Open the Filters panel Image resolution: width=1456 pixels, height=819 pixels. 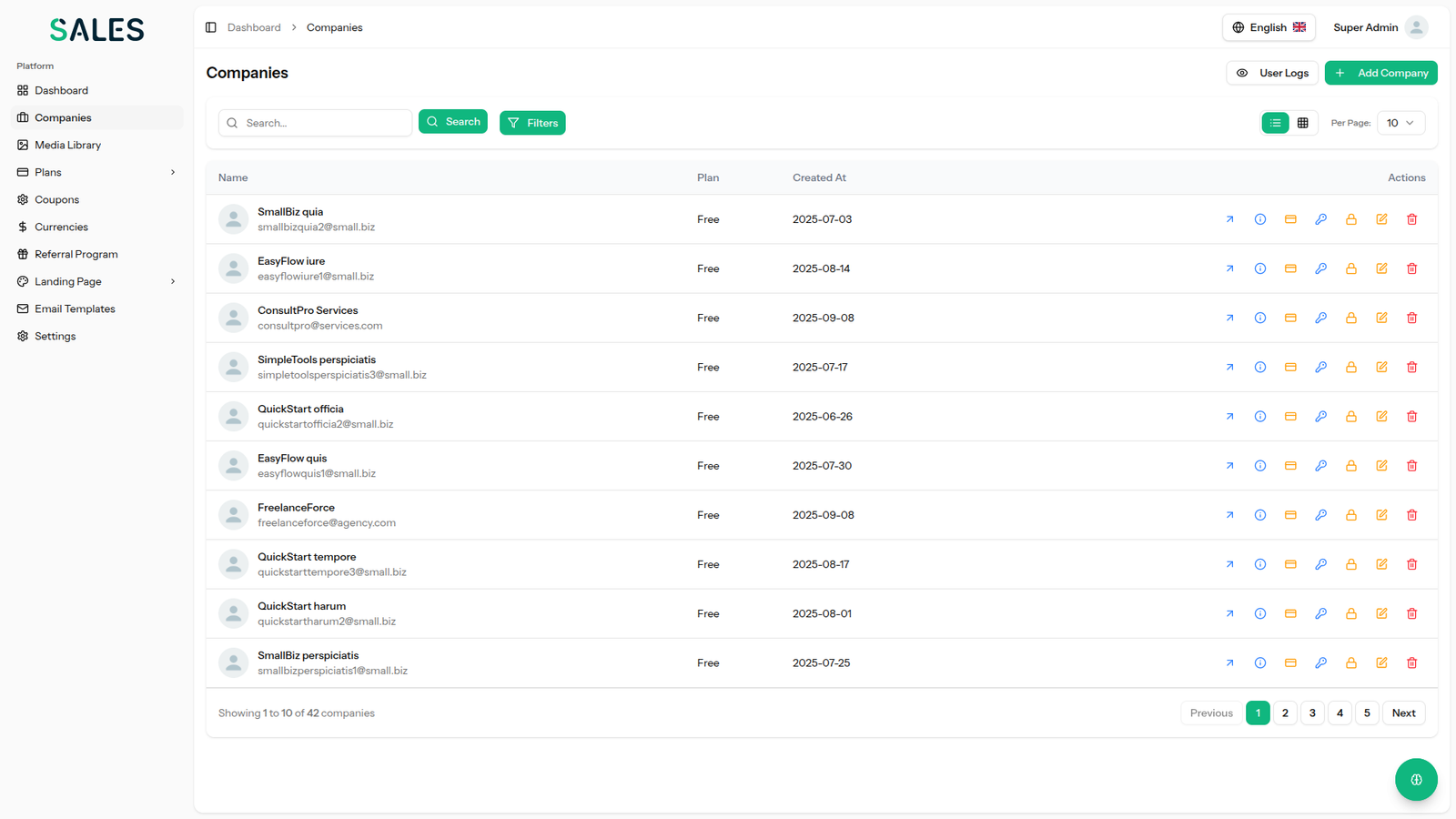pyautogui.click(x=532, y=123)
